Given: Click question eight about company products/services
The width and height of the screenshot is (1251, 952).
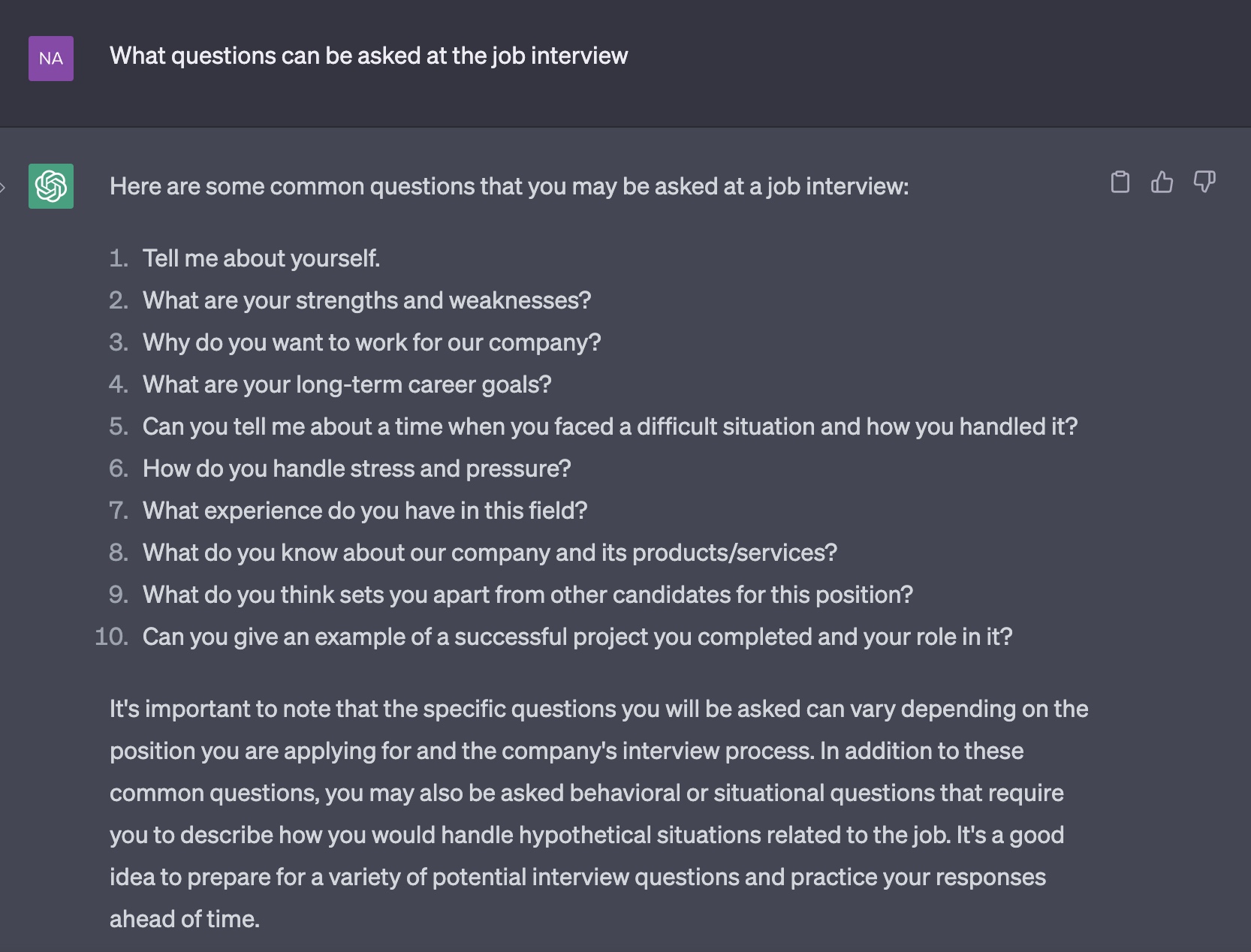Looking at the screenshot, I should click(490, 553).
